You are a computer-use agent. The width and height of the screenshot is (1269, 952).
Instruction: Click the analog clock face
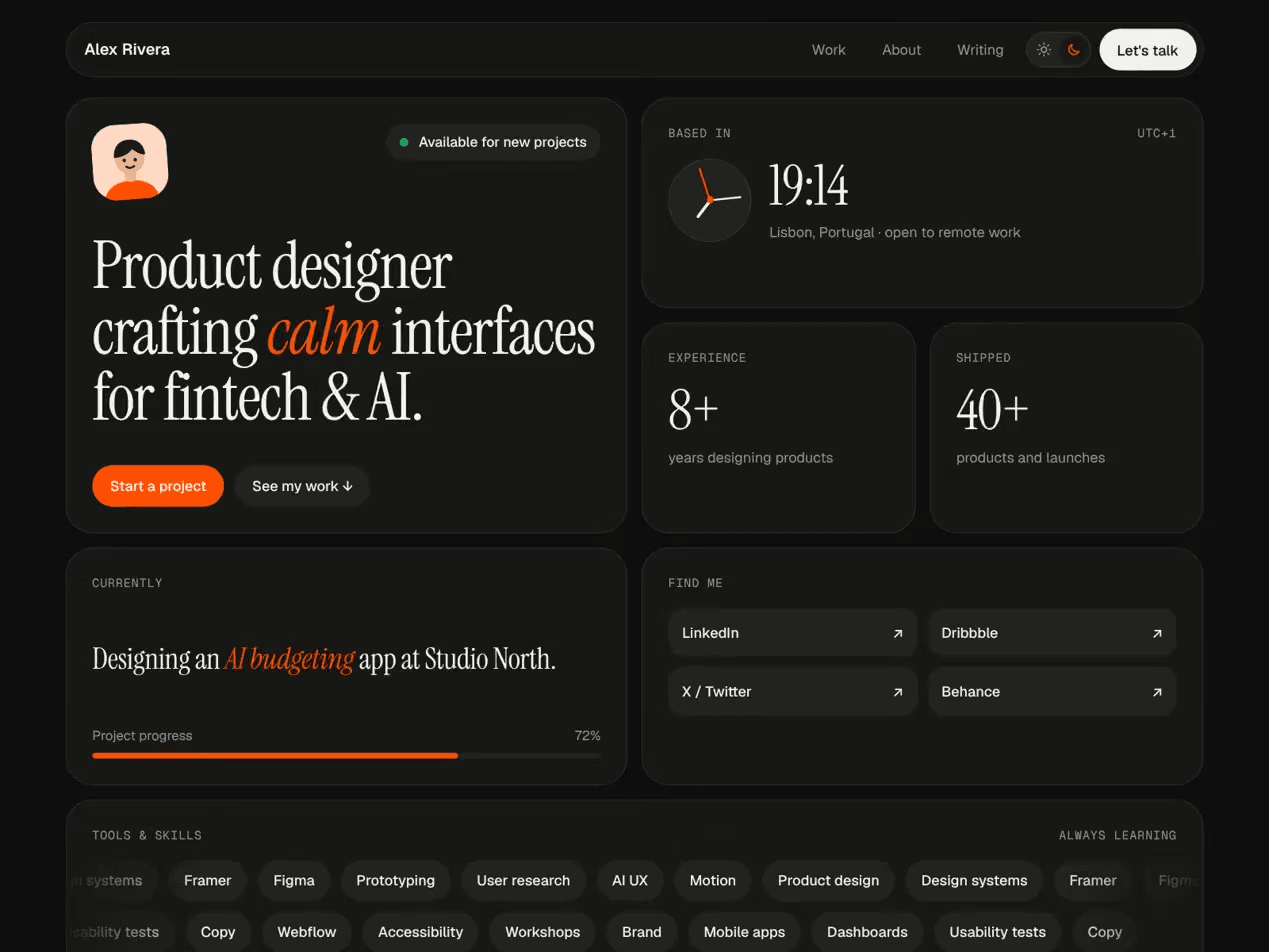(709, 200)
